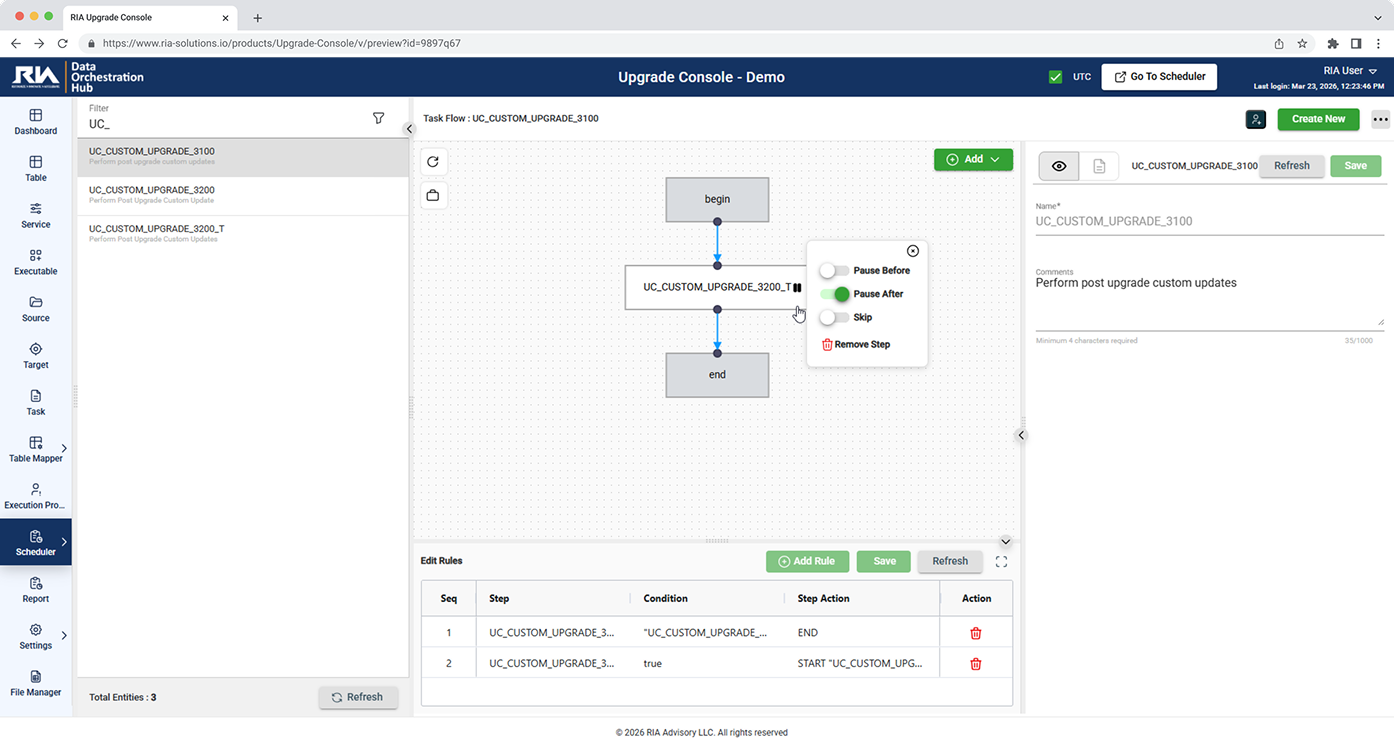Turn off the Pause After switch

pos(834,294)
